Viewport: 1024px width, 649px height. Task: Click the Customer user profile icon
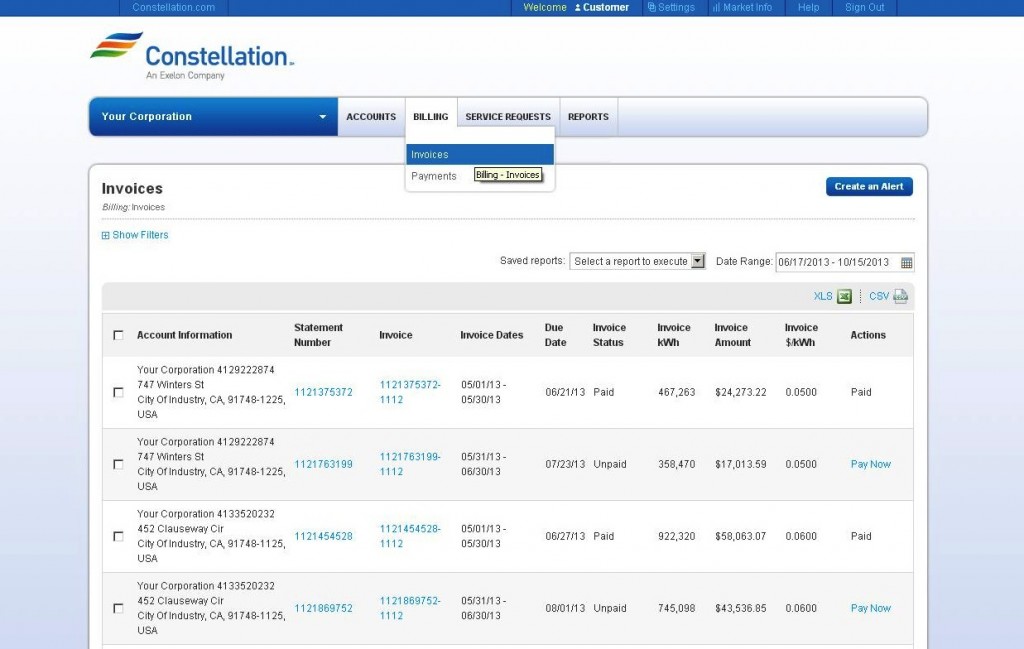(x=578, y=8)
